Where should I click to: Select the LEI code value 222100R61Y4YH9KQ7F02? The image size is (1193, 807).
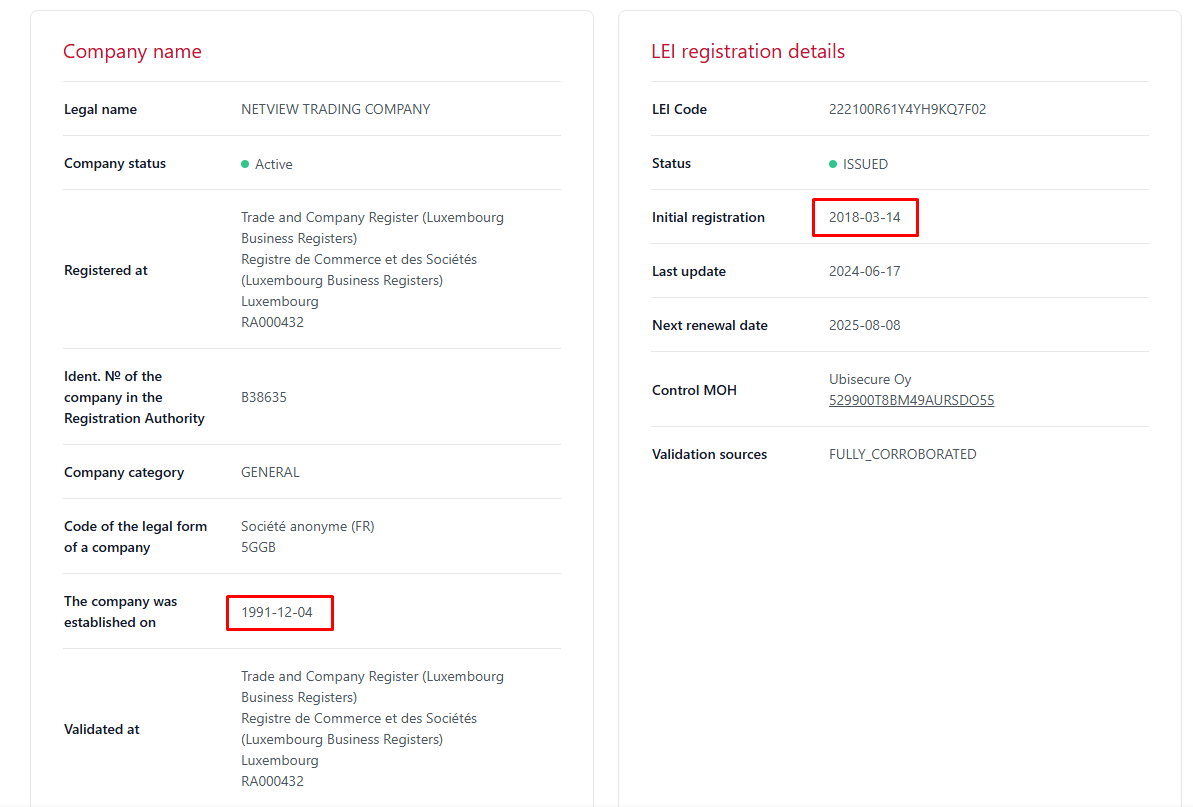point(907,110)
